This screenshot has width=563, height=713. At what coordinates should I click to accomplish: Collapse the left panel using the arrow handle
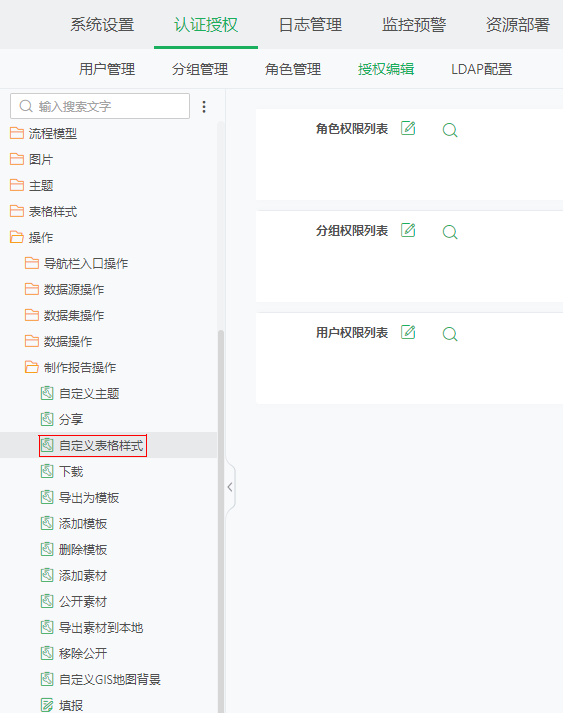tap(230, 487)
